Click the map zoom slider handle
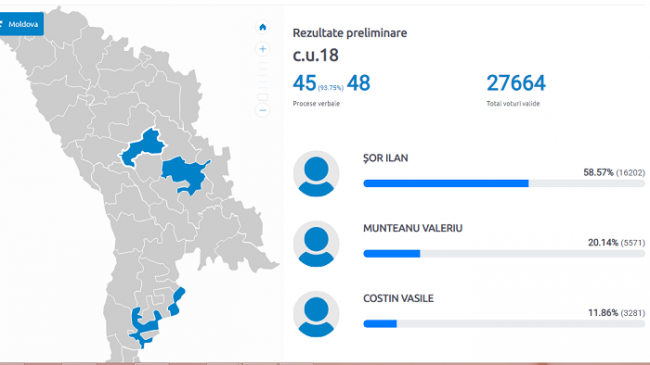This screenshot has width=650, height=365. tap(262, 97)
